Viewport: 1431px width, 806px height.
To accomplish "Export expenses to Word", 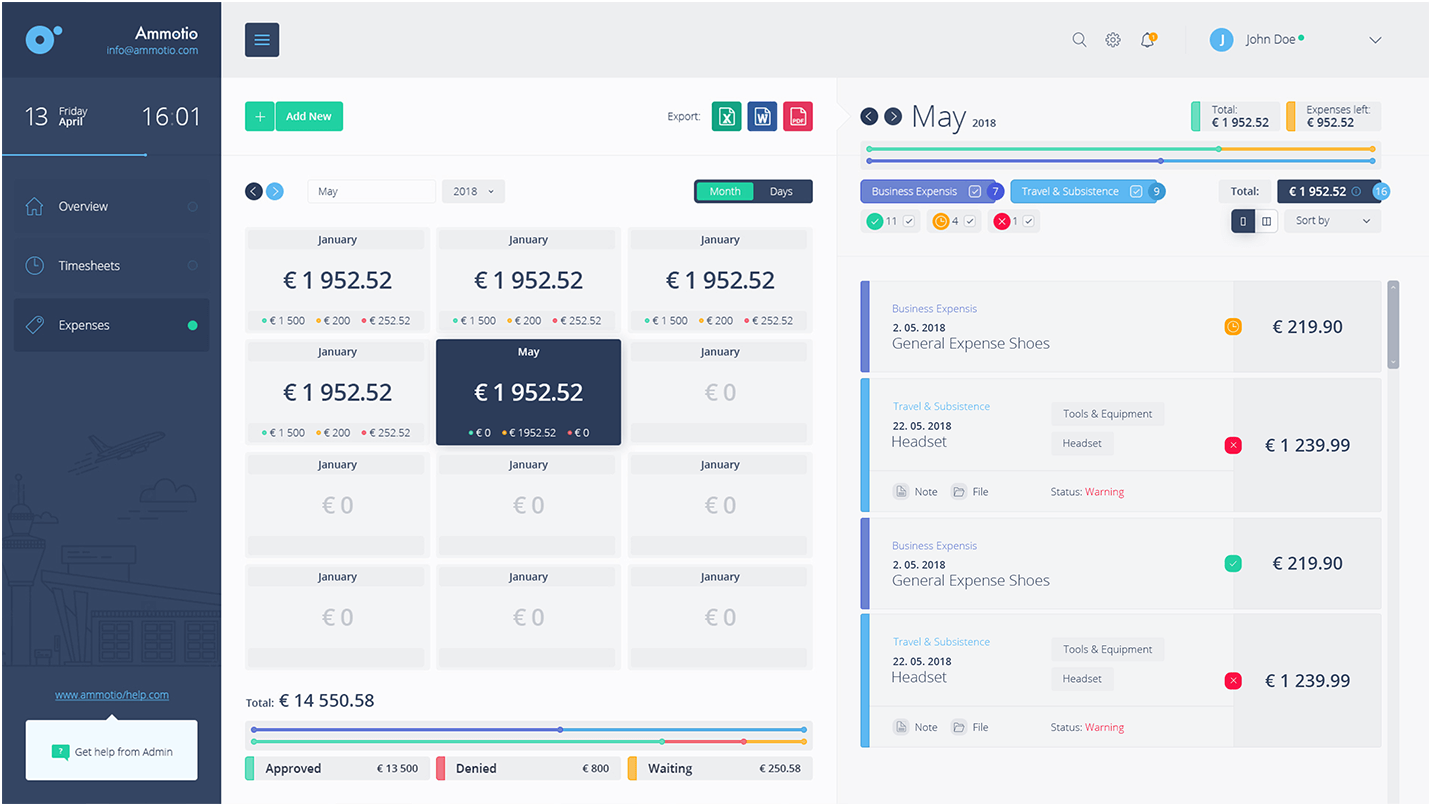I will coord(762,116).
